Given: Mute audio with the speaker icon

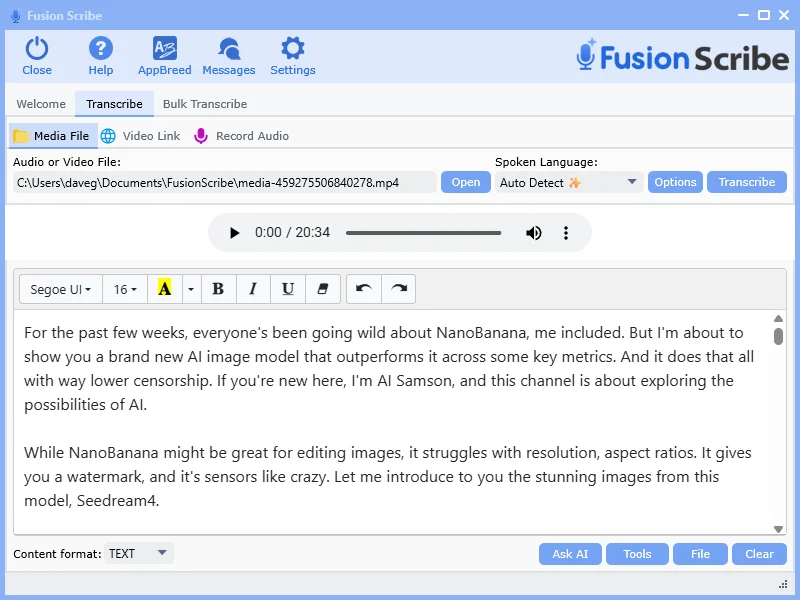Looking at the screenshot, I should tap(533, 232).
